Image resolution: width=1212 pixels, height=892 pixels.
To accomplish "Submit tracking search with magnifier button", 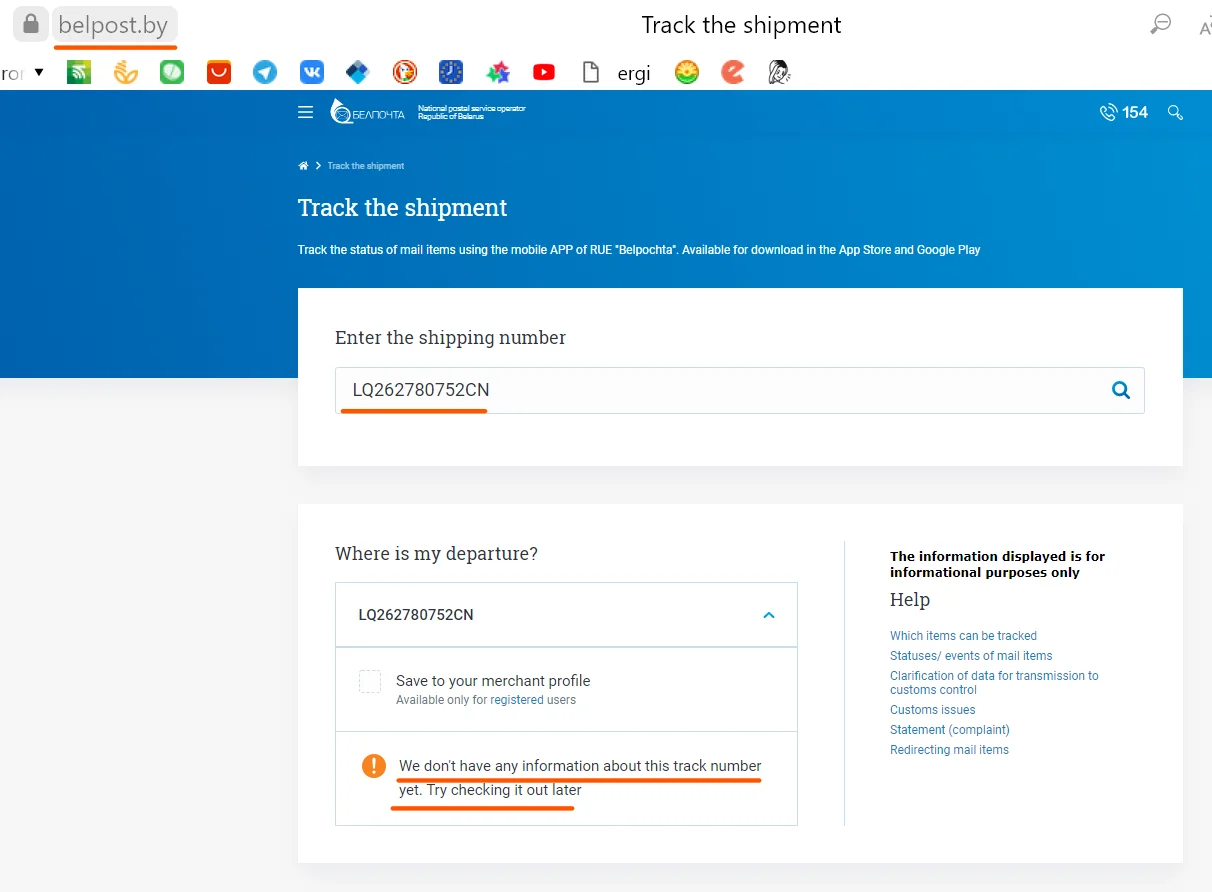I will 1121,390.
